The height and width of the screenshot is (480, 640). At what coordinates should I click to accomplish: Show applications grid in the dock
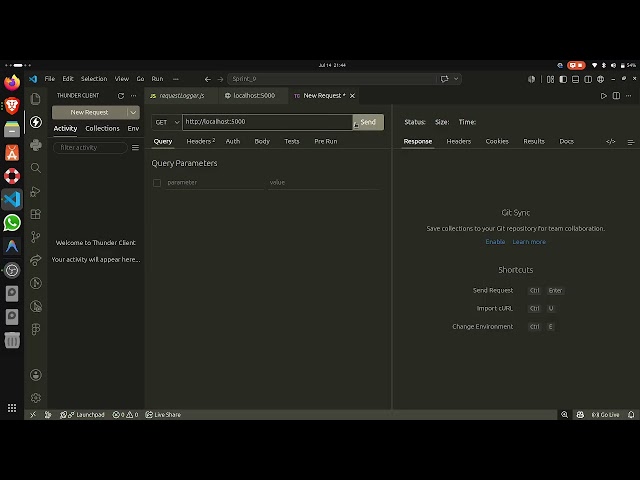click(12, 408)
